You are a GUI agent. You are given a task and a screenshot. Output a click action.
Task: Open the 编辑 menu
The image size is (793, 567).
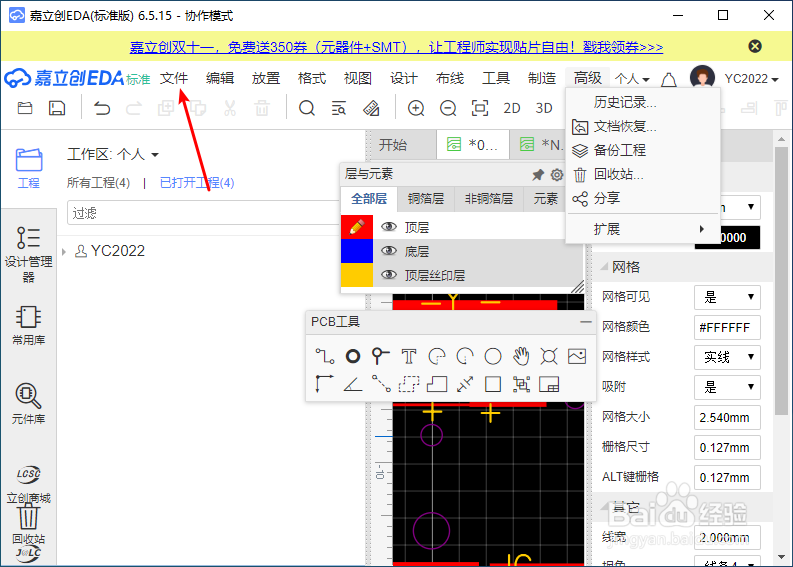220,78
